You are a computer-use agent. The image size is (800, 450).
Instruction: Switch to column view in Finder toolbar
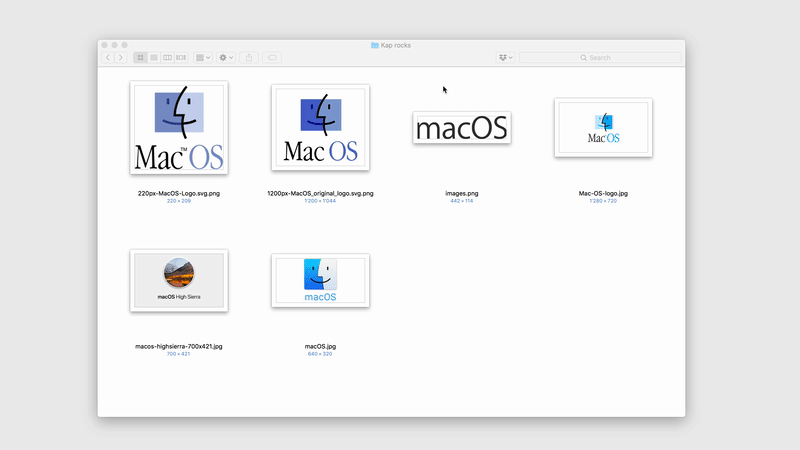(x=167, y=58)
